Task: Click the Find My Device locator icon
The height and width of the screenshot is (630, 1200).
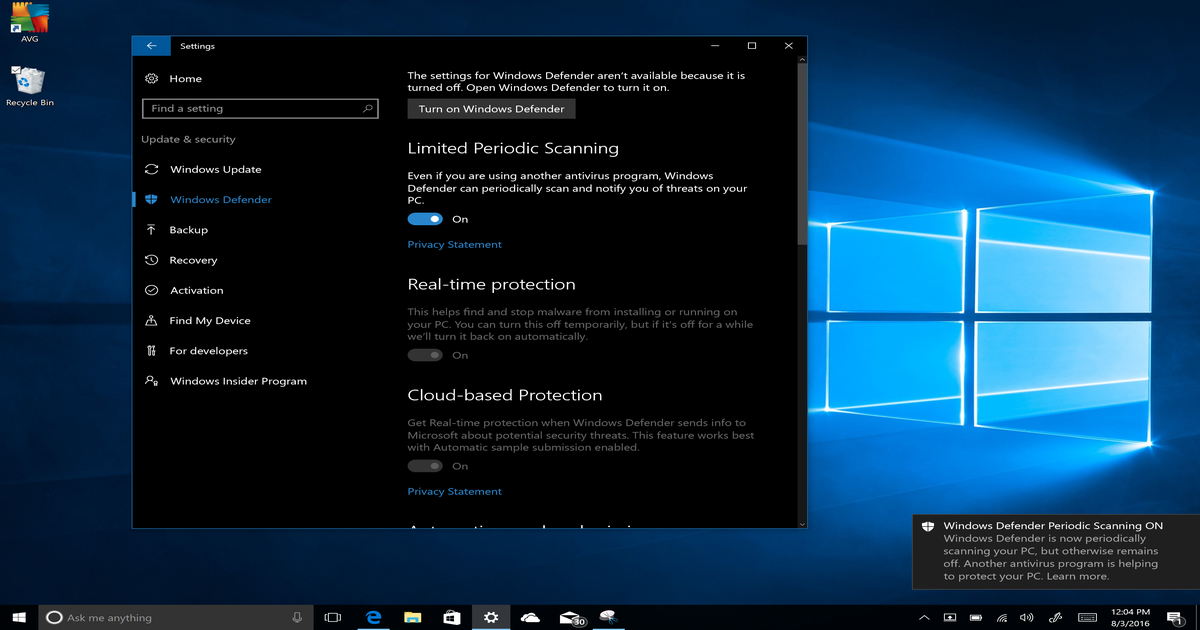Action: (151, 320)
